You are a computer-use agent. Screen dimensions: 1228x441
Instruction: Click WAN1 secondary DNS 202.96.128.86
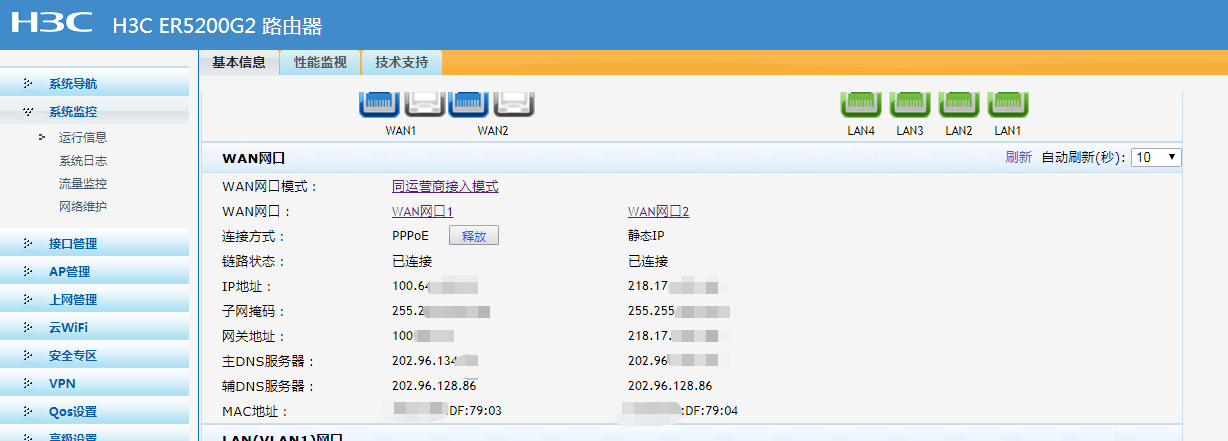click(434, 386)
